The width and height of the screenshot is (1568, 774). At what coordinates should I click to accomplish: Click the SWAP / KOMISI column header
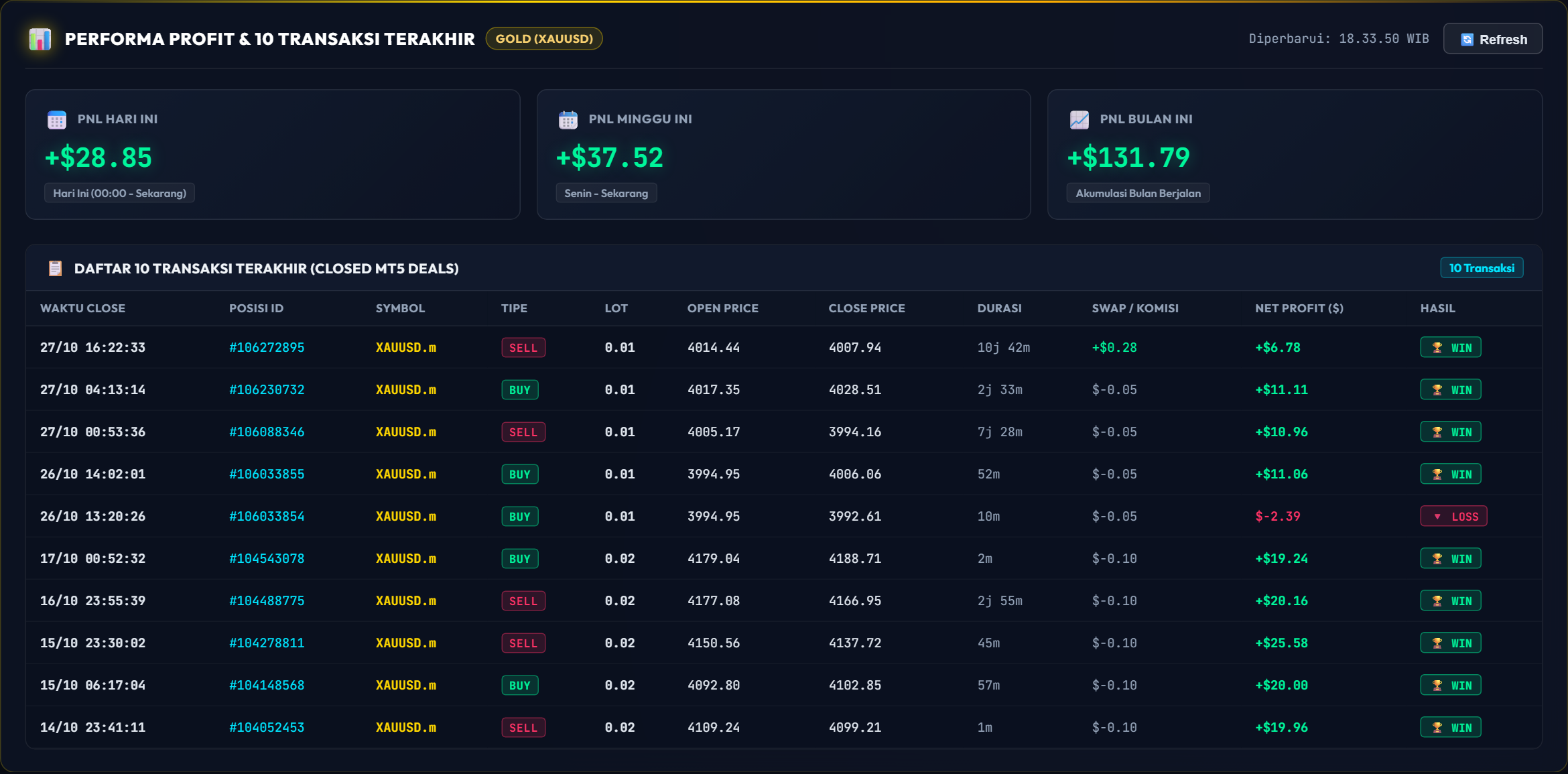[1135, 308]
